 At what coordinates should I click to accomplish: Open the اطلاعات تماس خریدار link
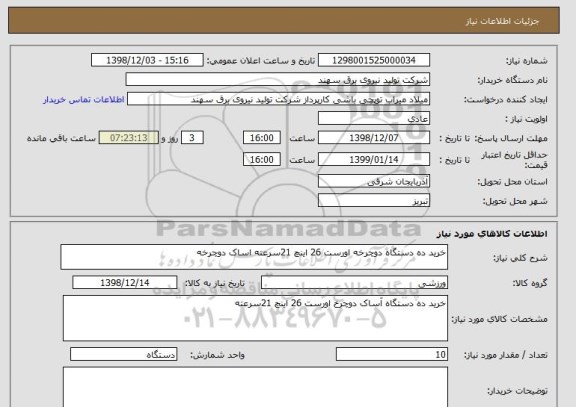pyautogui.click(x=84, y=100)
